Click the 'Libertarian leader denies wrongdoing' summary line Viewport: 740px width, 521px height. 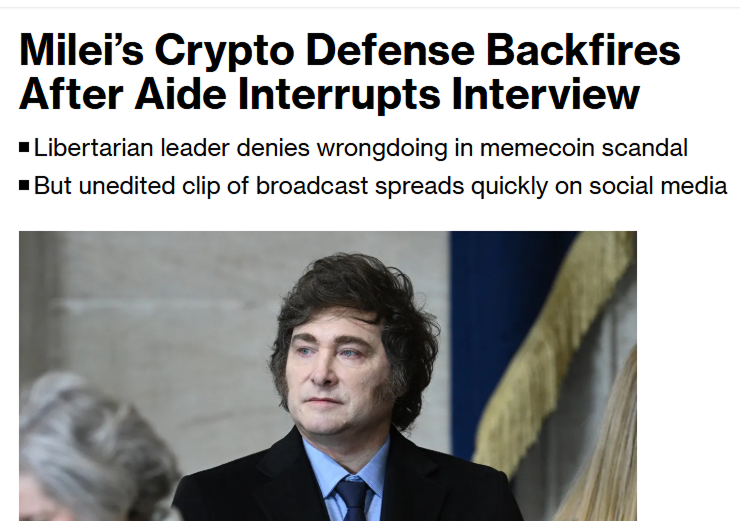pyautogui.click(x=361, y=148)
